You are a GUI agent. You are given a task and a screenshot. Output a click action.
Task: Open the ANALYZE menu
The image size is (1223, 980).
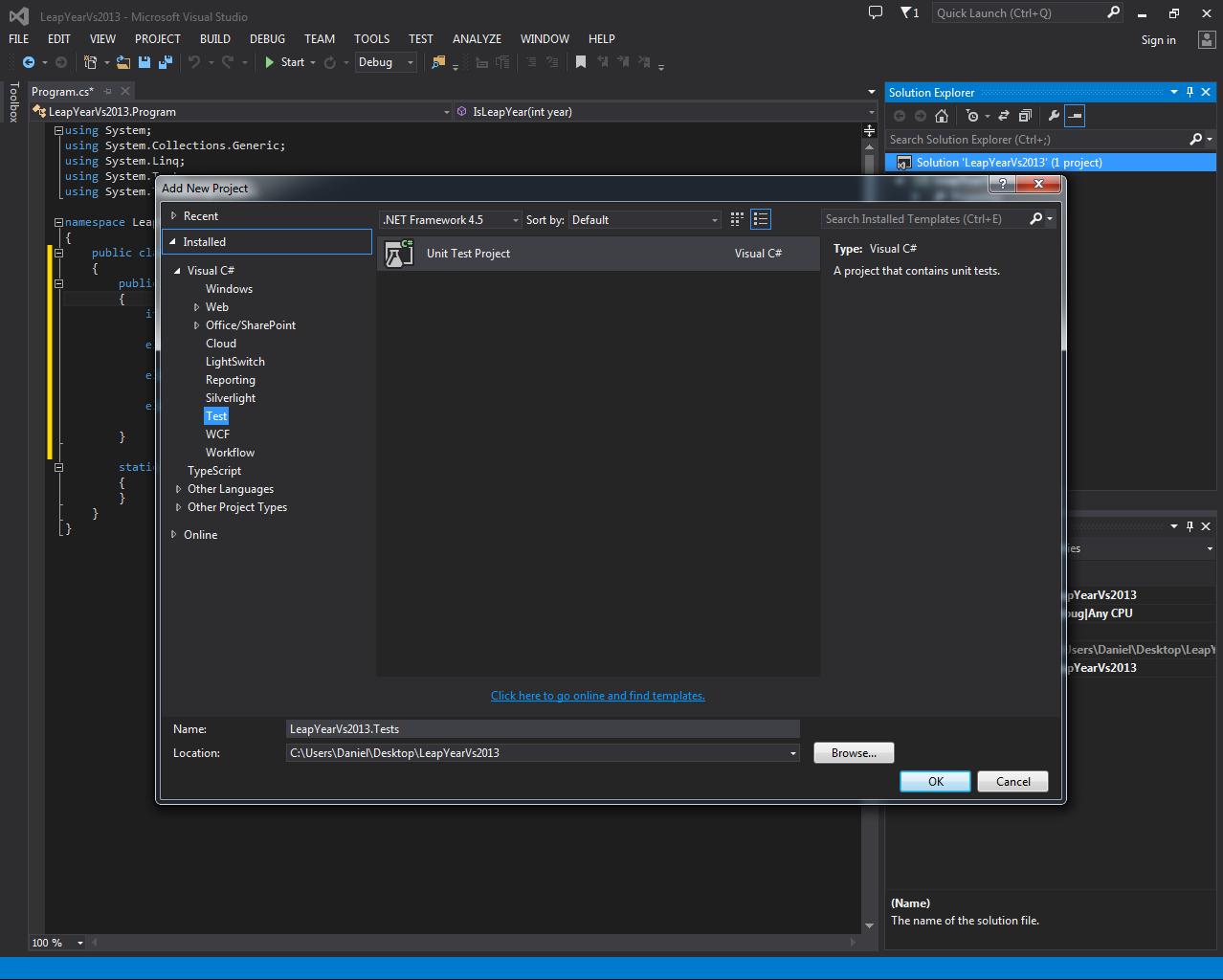[x=477, y=39]
